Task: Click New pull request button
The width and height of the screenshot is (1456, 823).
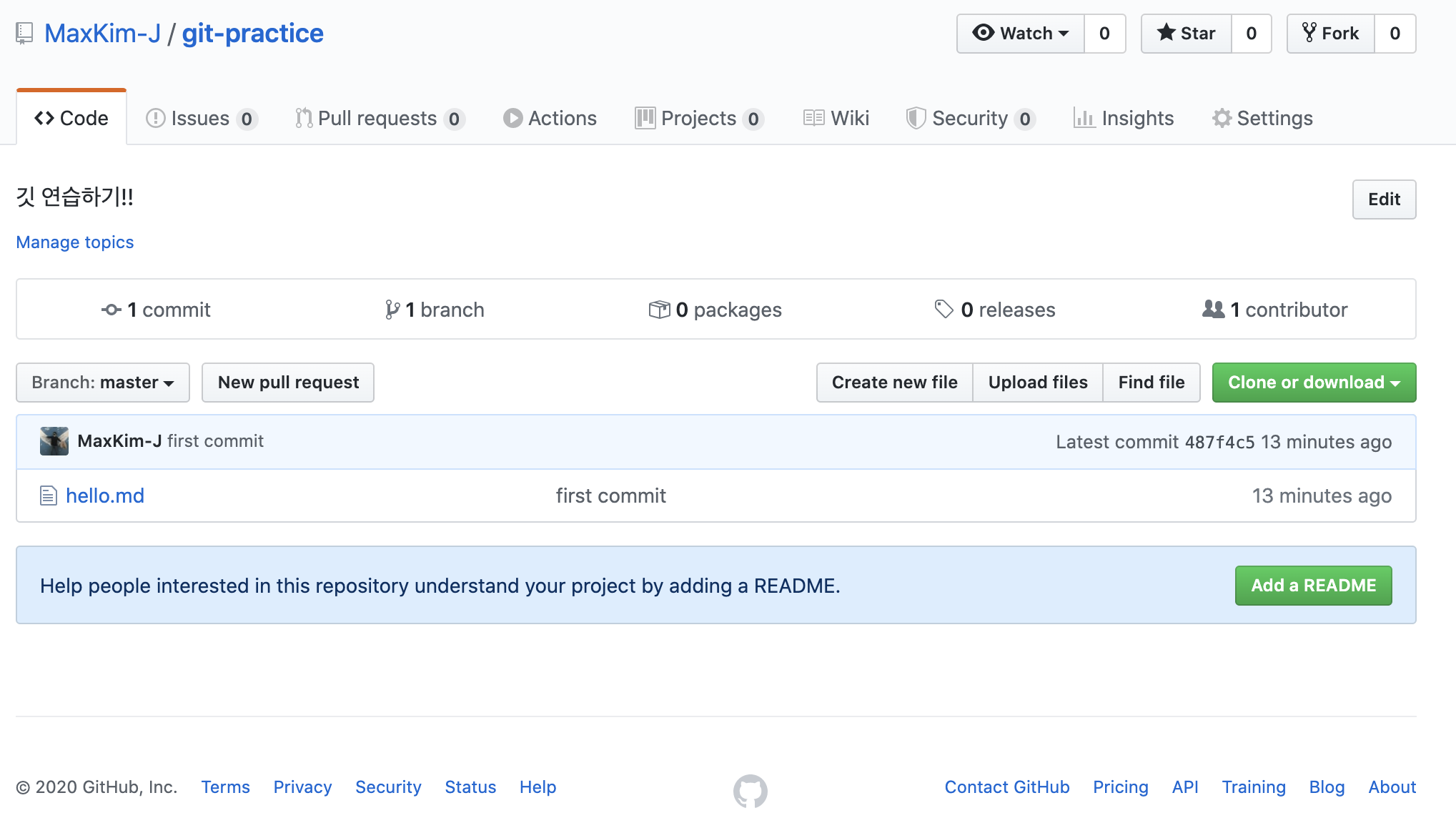Action: coord(288,383)
